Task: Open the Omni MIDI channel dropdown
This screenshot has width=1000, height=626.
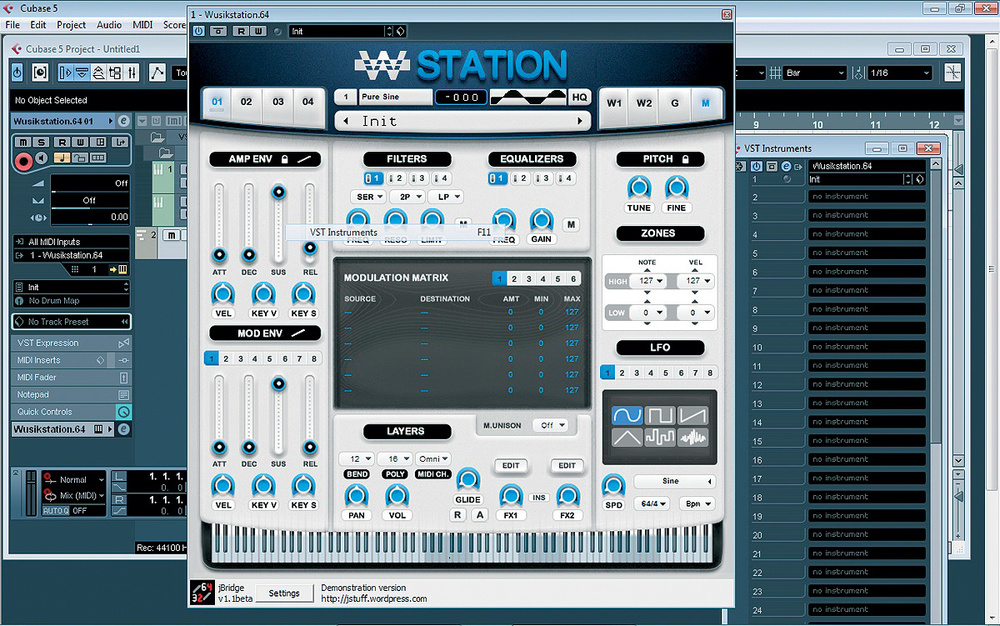Action: pyautogui.click(x=434, y=459)
